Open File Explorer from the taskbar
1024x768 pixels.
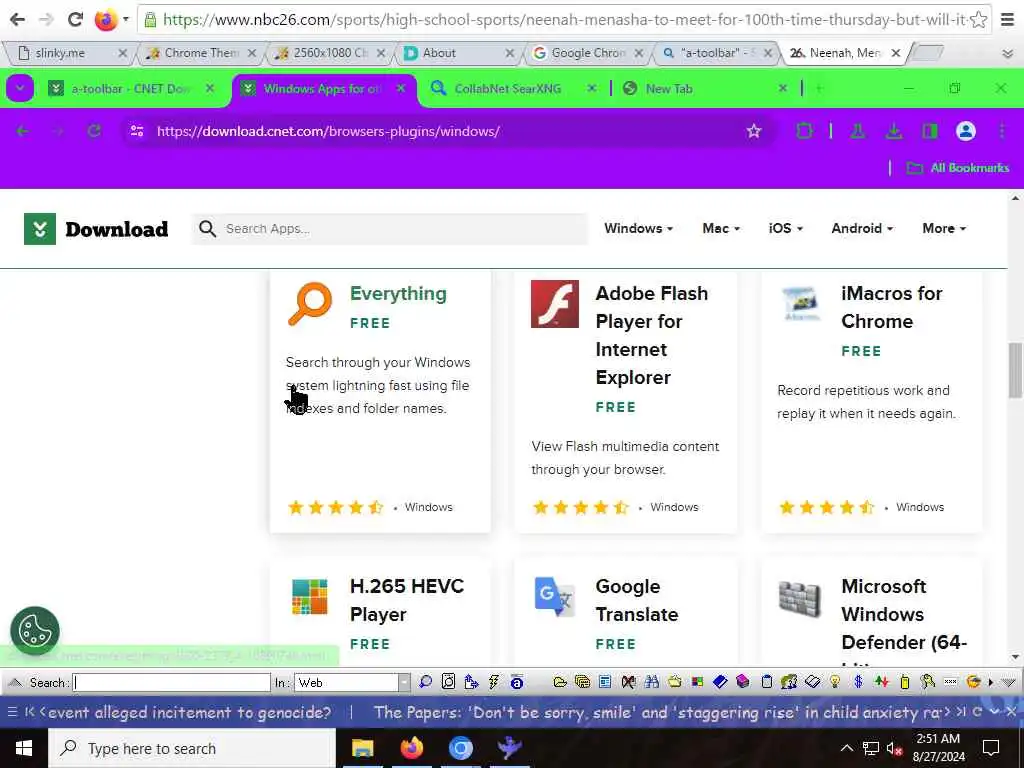(x=362, y=748)
